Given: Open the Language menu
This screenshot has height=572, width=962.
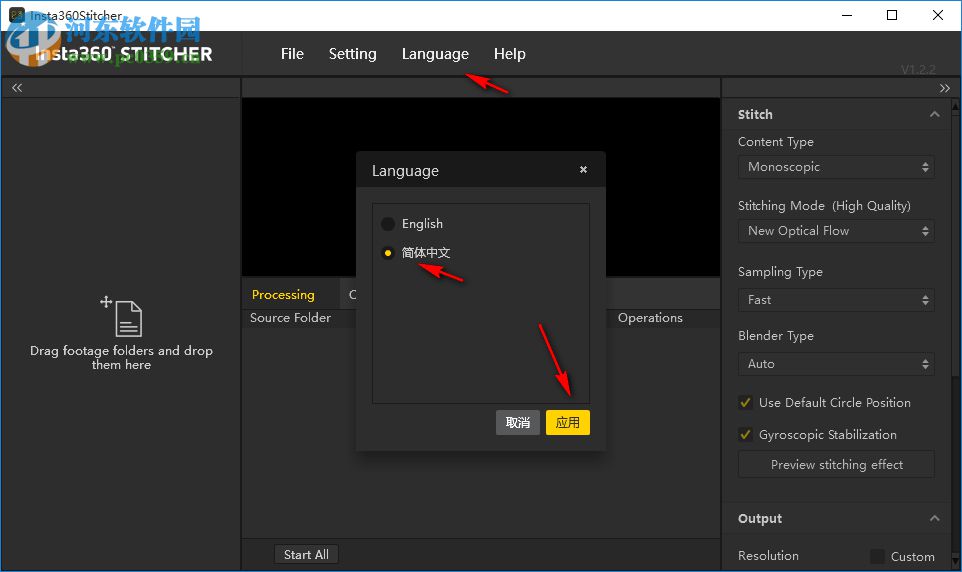Looking at the screenshot, I should click(435, 54).
